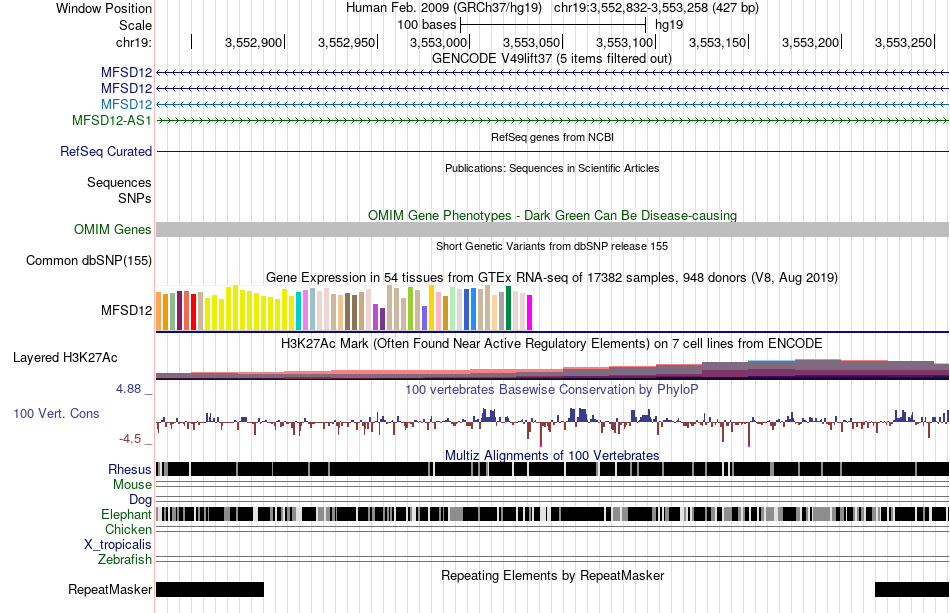This screenshot has height=613, width=950.
Task: Click the Rhesus species label
Action: tap(130, 469)
